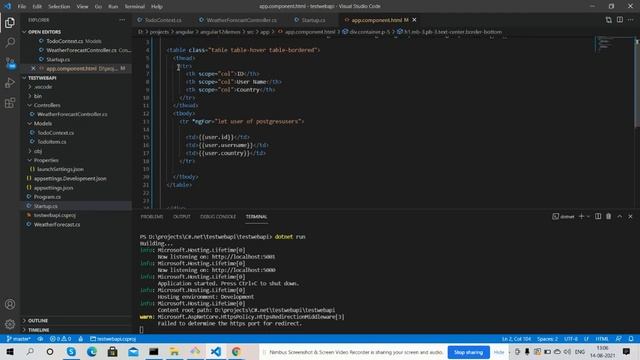The height and width of the screenshot is (360, 640).
Task: Close the terminal panel
Action: (630, 216)
